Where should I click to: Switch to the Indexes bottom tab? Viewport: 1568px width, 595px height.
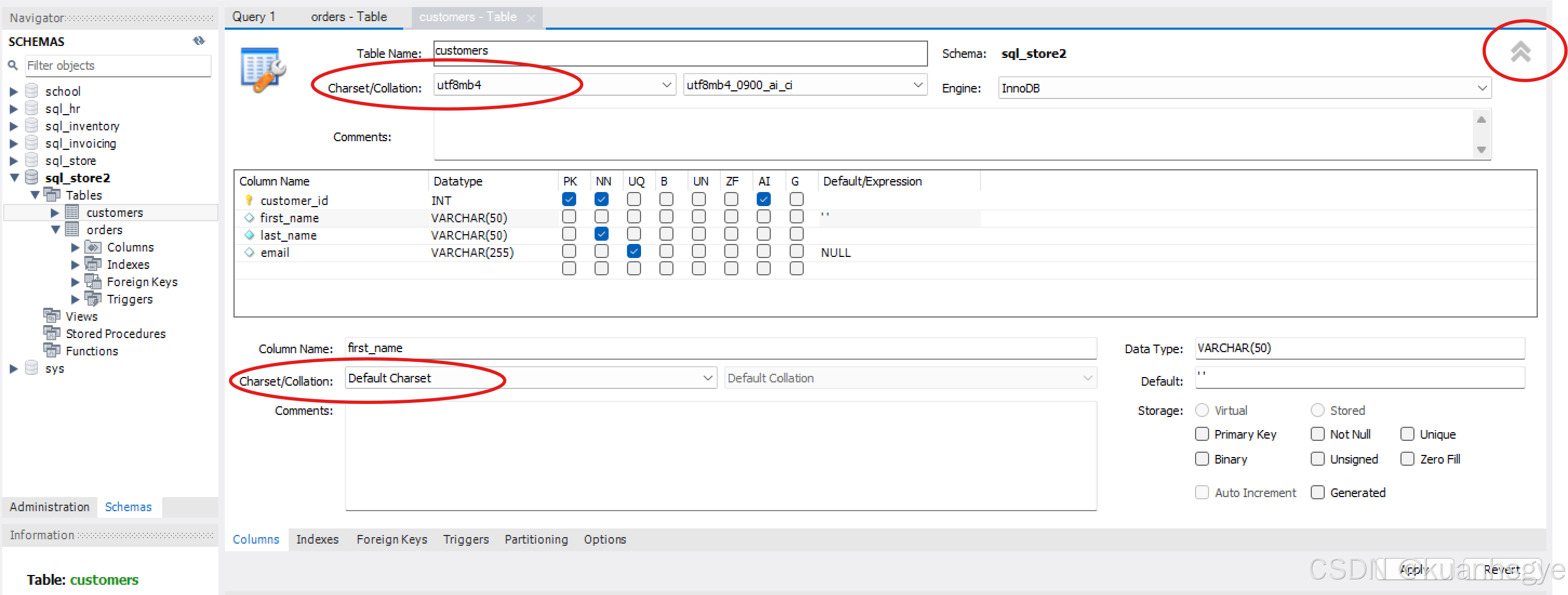point(317,540)
